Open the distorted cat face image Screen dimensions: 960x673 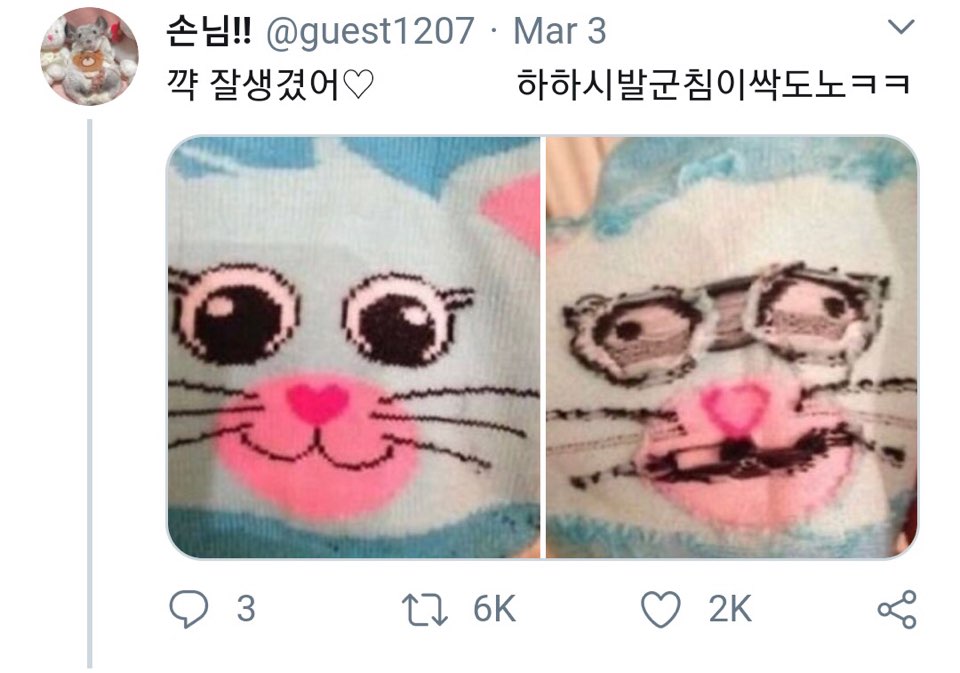point(732,347)
